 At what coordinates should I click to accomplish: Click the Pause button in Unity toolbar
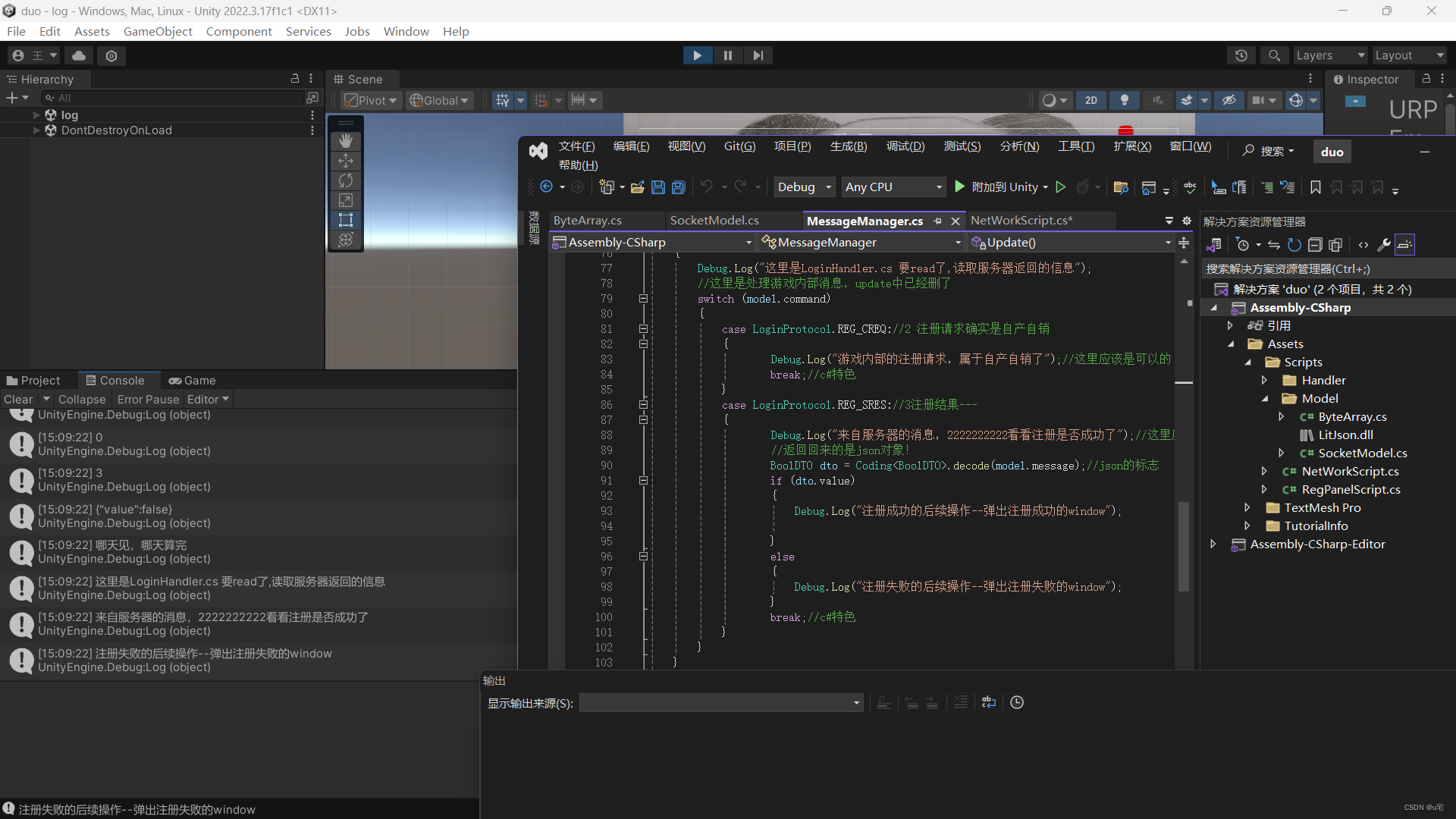[728, 55]
